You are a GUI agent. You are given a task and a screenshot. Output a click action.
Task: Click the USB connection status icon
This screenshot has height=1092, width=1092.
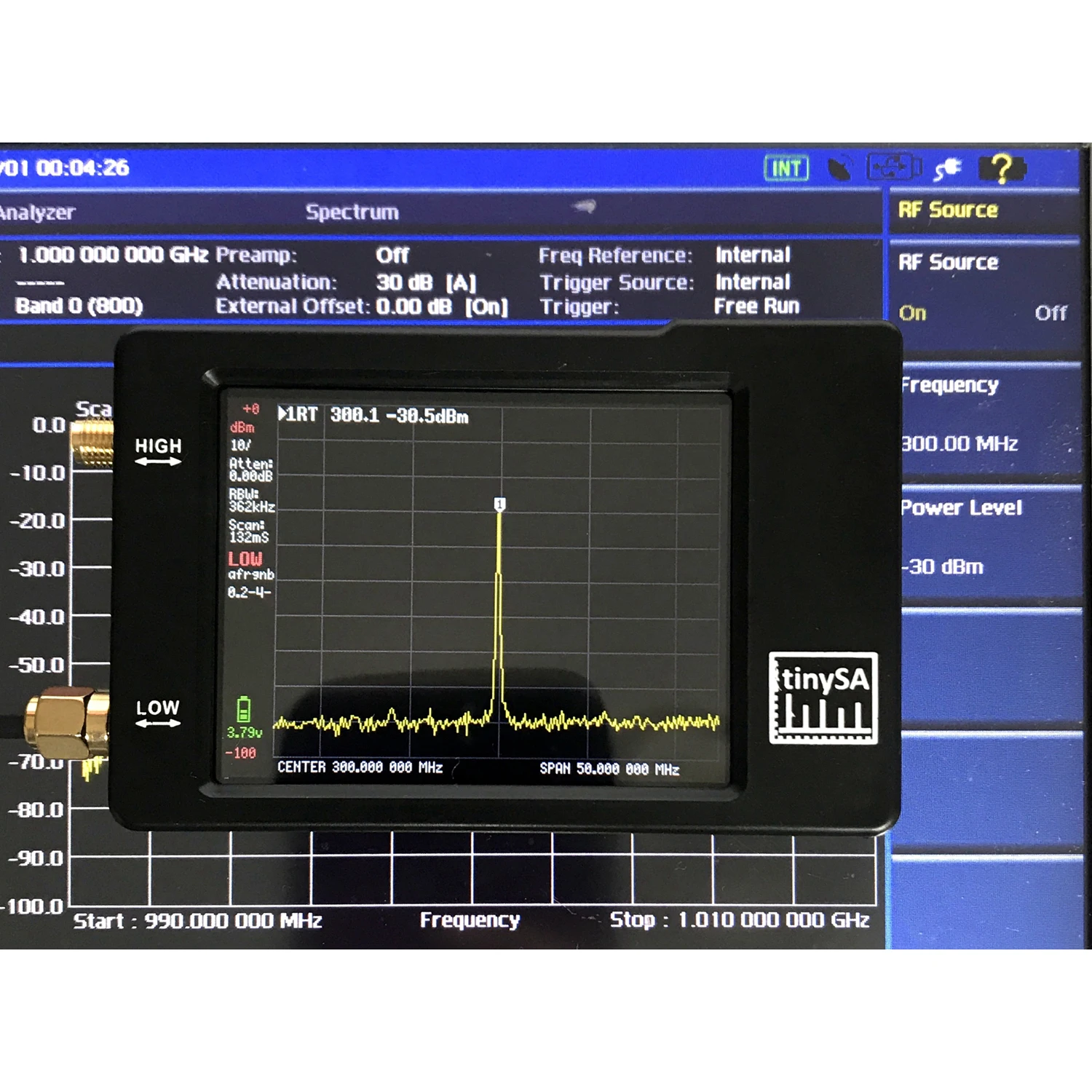[x=892, y=166]
